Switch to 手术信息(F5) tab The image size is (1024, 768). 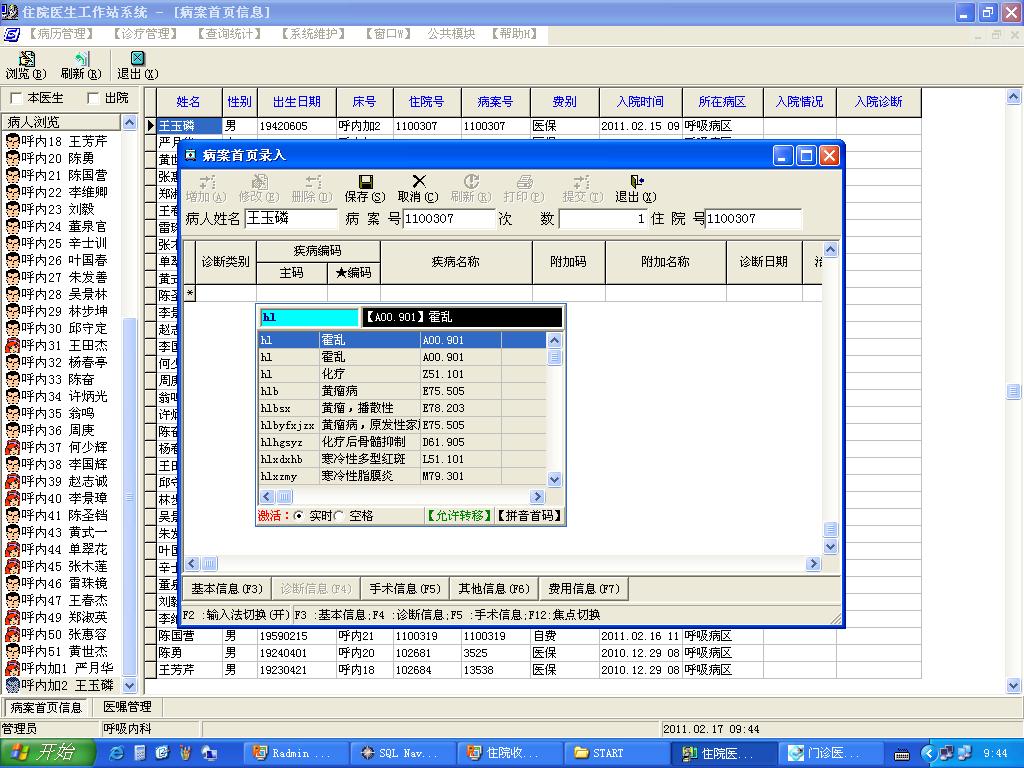pyautogui.click(x=405, y=588)
